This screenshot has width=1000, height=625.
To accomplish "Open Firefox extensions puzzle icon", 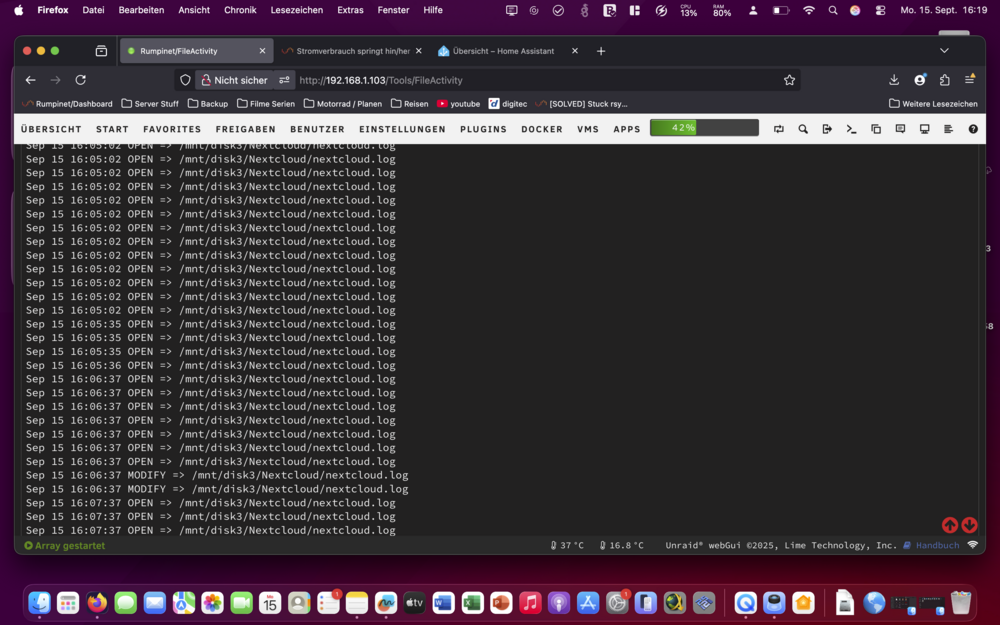I will [x=945, y=80].
